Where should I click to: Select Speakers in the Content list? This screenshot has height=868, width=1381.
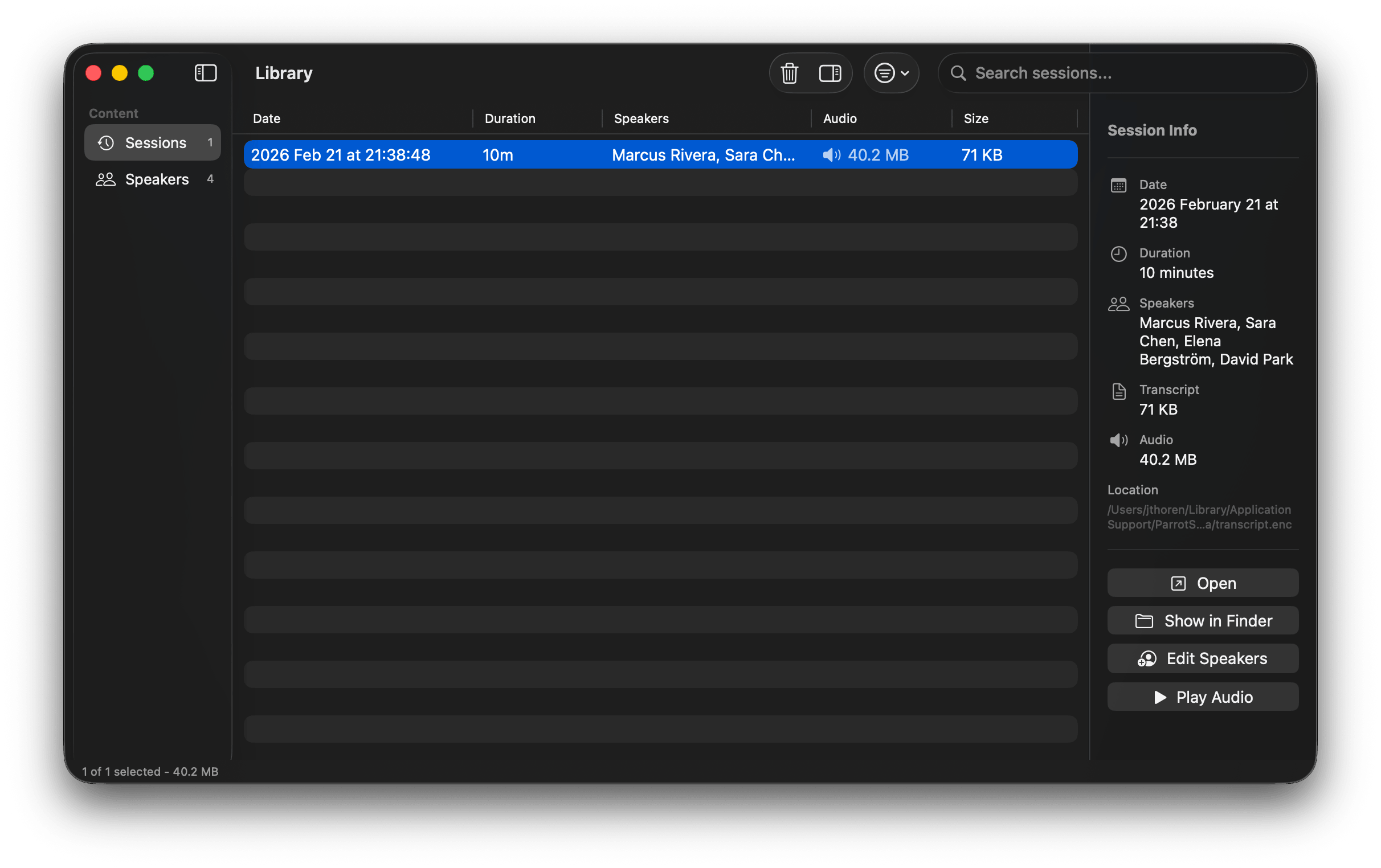click(157, 179)
